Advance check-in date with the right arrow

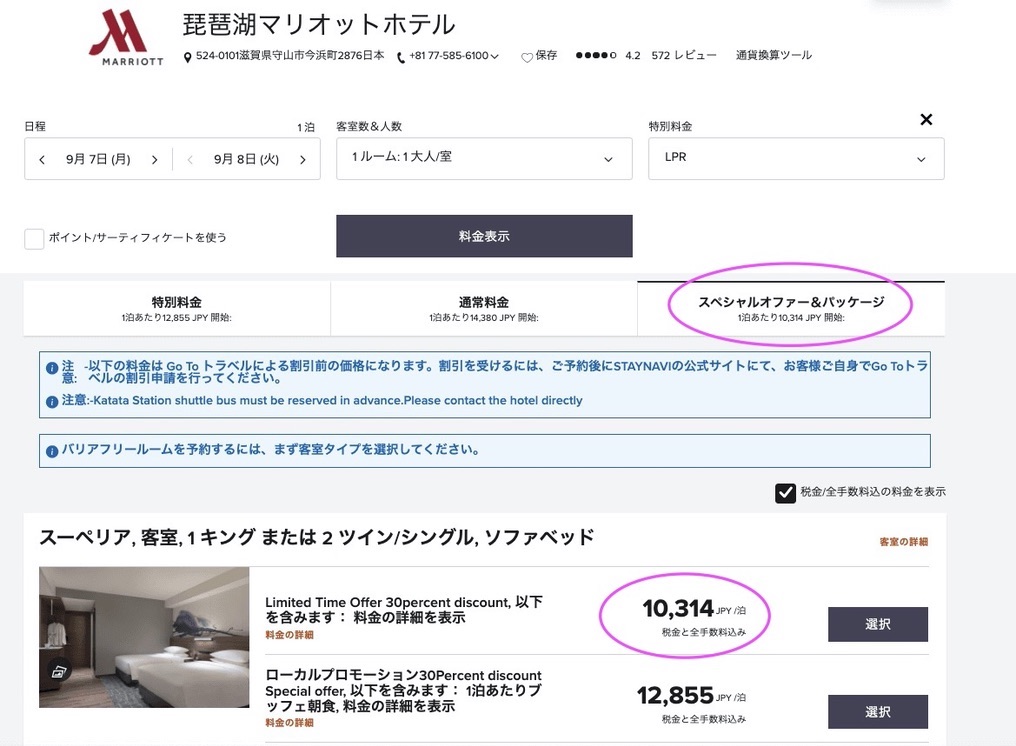click(x=154, y=159)
